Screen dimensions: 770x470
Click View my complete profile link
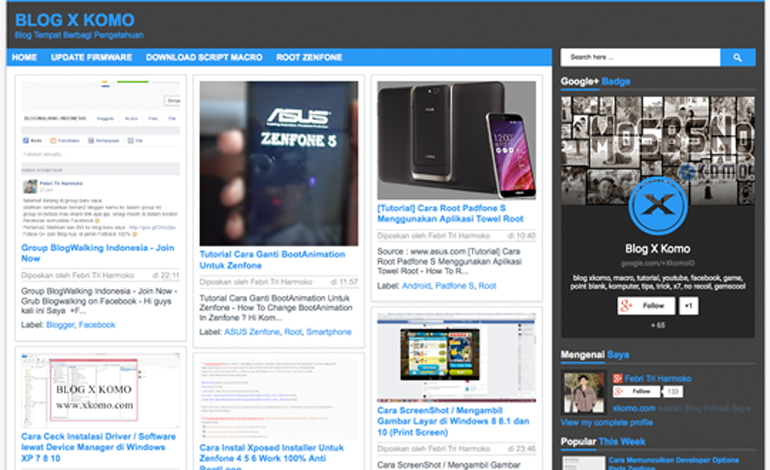pyautogui.click(x=606, y=422)
